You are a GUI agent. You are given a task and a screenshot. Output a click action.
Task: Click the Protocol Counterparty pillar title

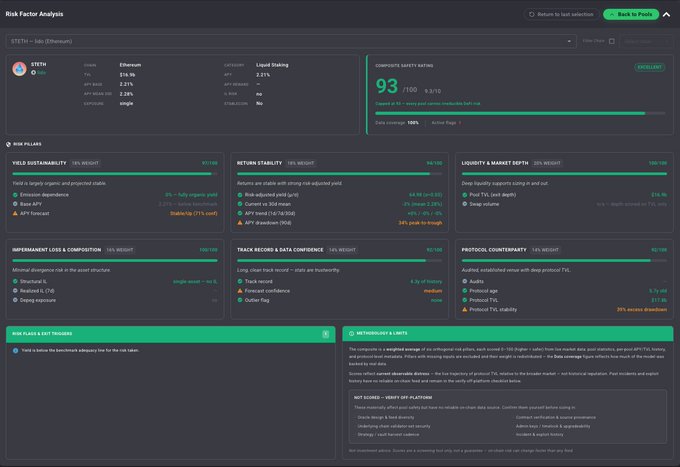point(494,250)
